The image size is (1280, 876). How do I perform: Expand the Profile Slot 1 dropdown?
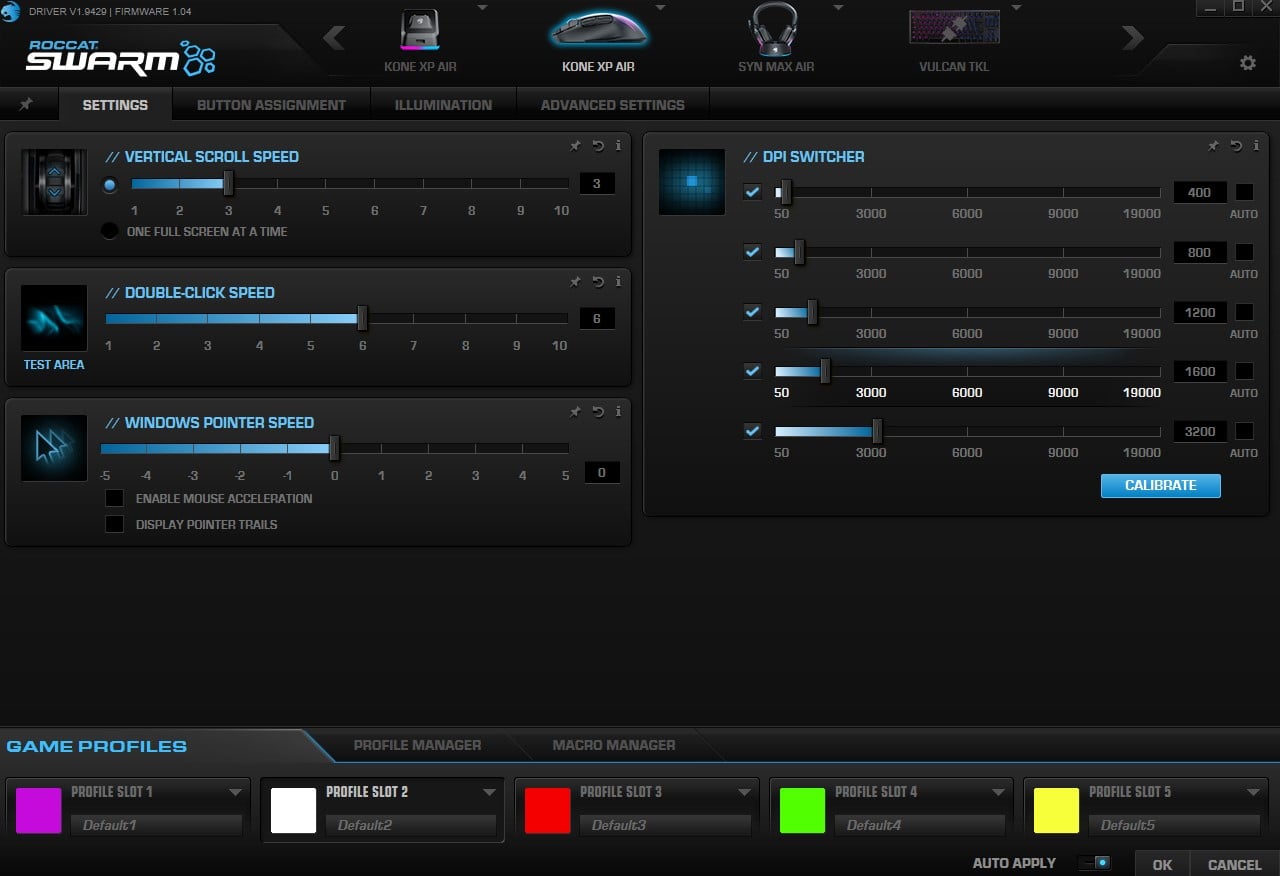(235, 792)
